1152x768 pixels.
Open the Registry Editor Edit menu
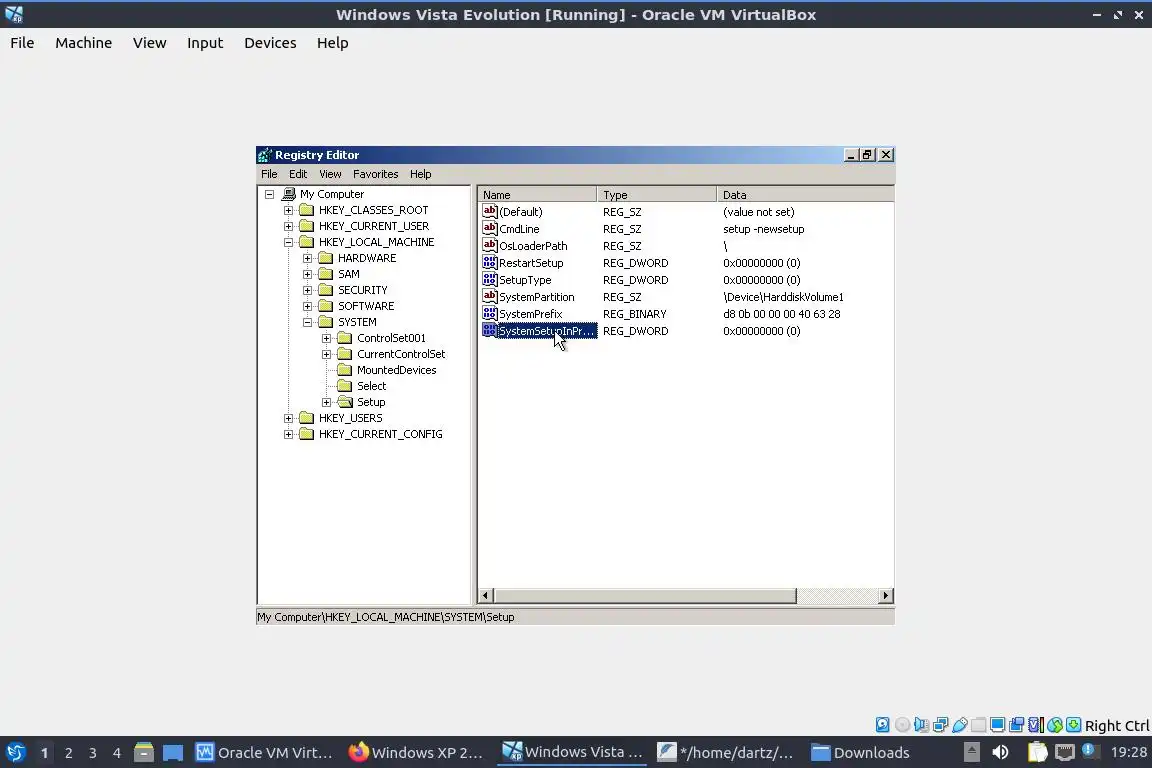[x=298, y=174]
